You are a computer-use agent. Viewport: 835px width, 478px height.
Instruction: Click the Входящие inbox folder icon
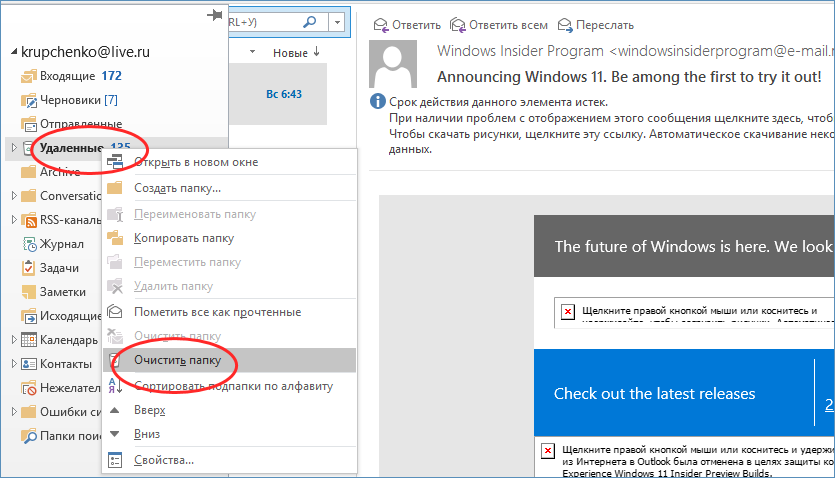[29, 77]
